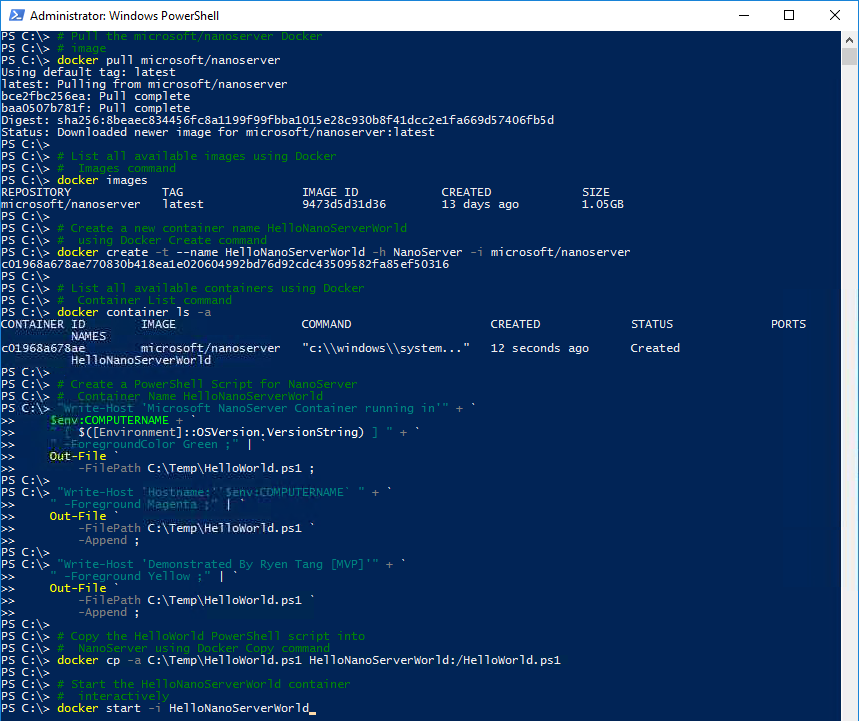859x721 pixels.
Task: Click the window title 'Administrator: Windows PowerShell'
Action: (x=124, y=16)
